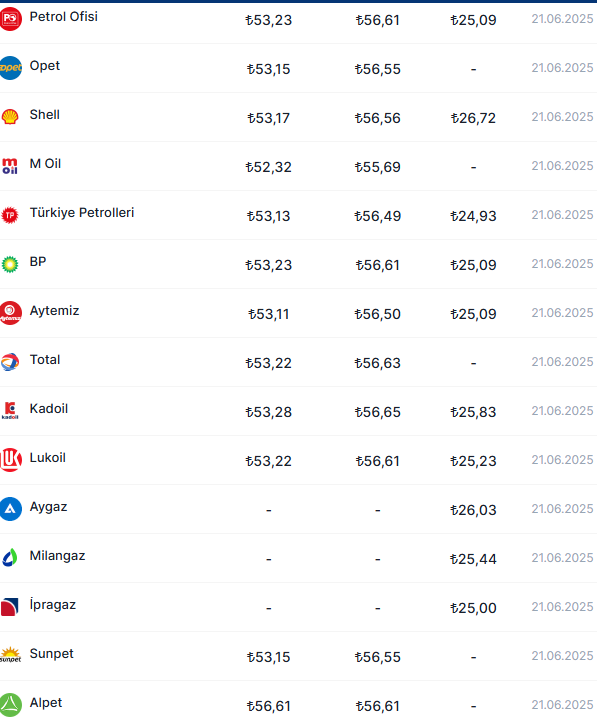Click the Aygaz blue circle logo

(x=10, y=509)
